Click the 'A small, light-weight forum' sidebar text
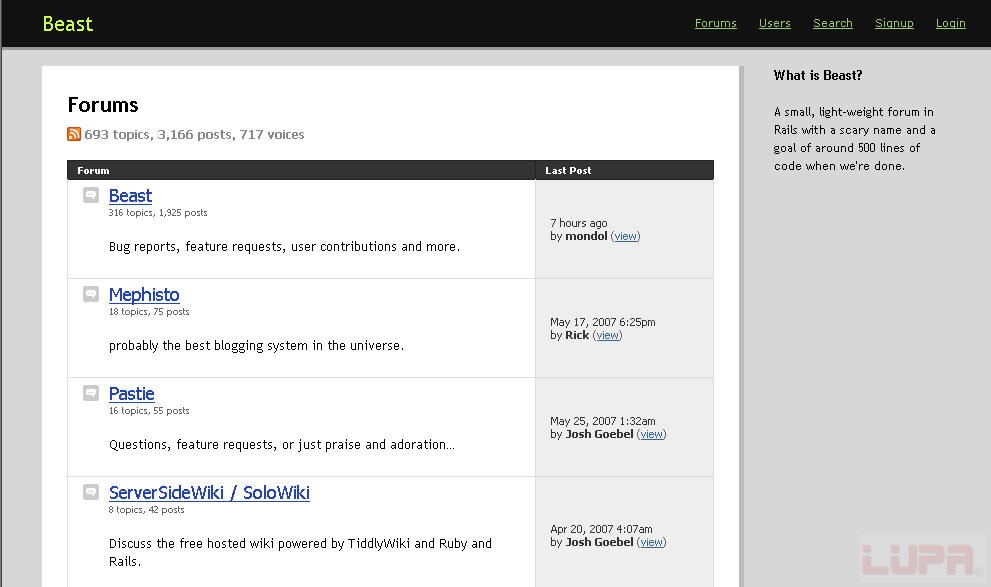991x587 pixels. [x=854, y=139]
